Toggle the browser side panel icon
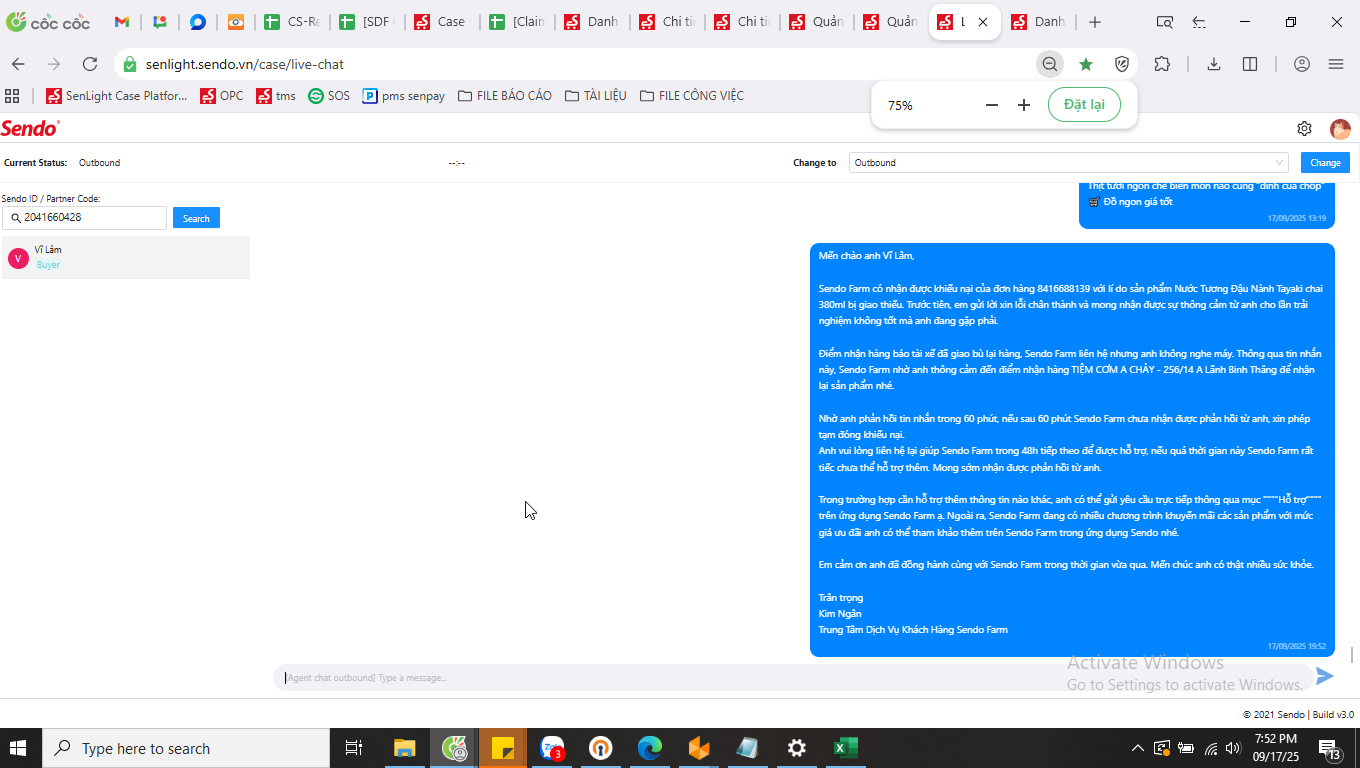Image resolution: width=1360 pixels, height=768 pixels. pyautogui.click(x=1250, y=64)
